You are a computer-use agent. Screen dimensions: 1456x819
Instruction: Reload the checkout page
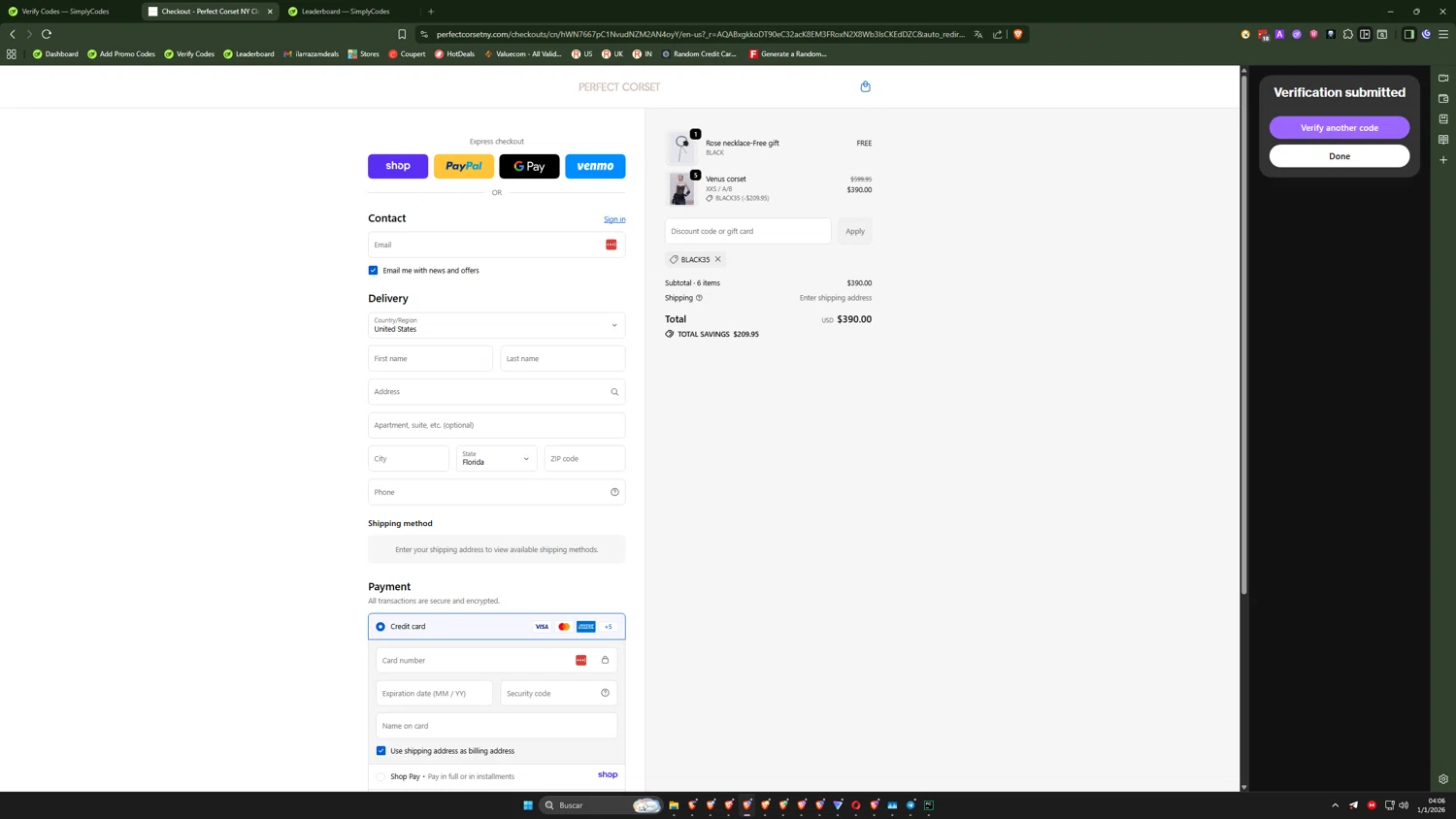pos(47,34)
